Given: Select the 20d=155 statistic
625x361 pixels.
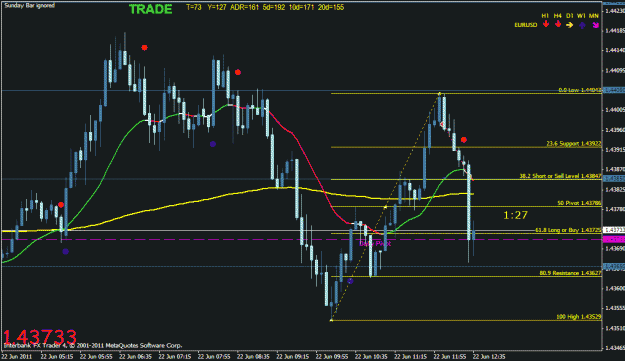Looking at the screenshot, I should tap(331, 7).
